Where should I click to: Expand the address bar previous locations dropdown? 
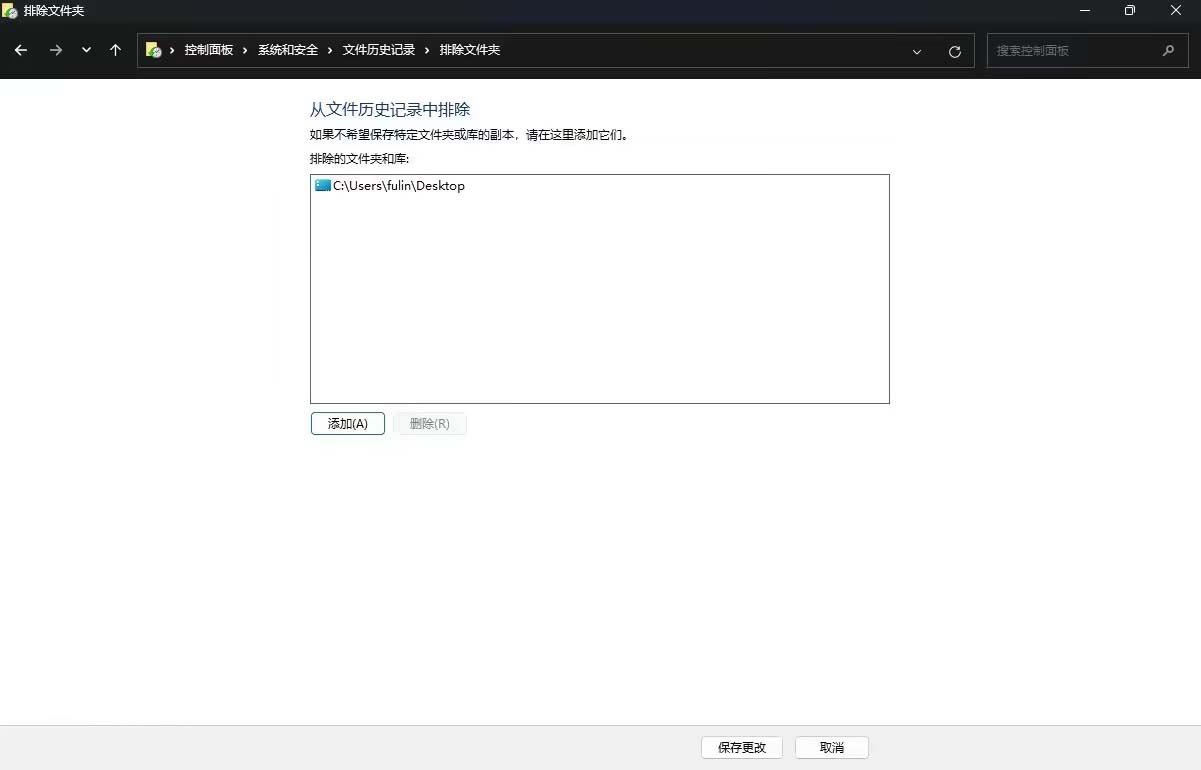click(x=916, y=51)
